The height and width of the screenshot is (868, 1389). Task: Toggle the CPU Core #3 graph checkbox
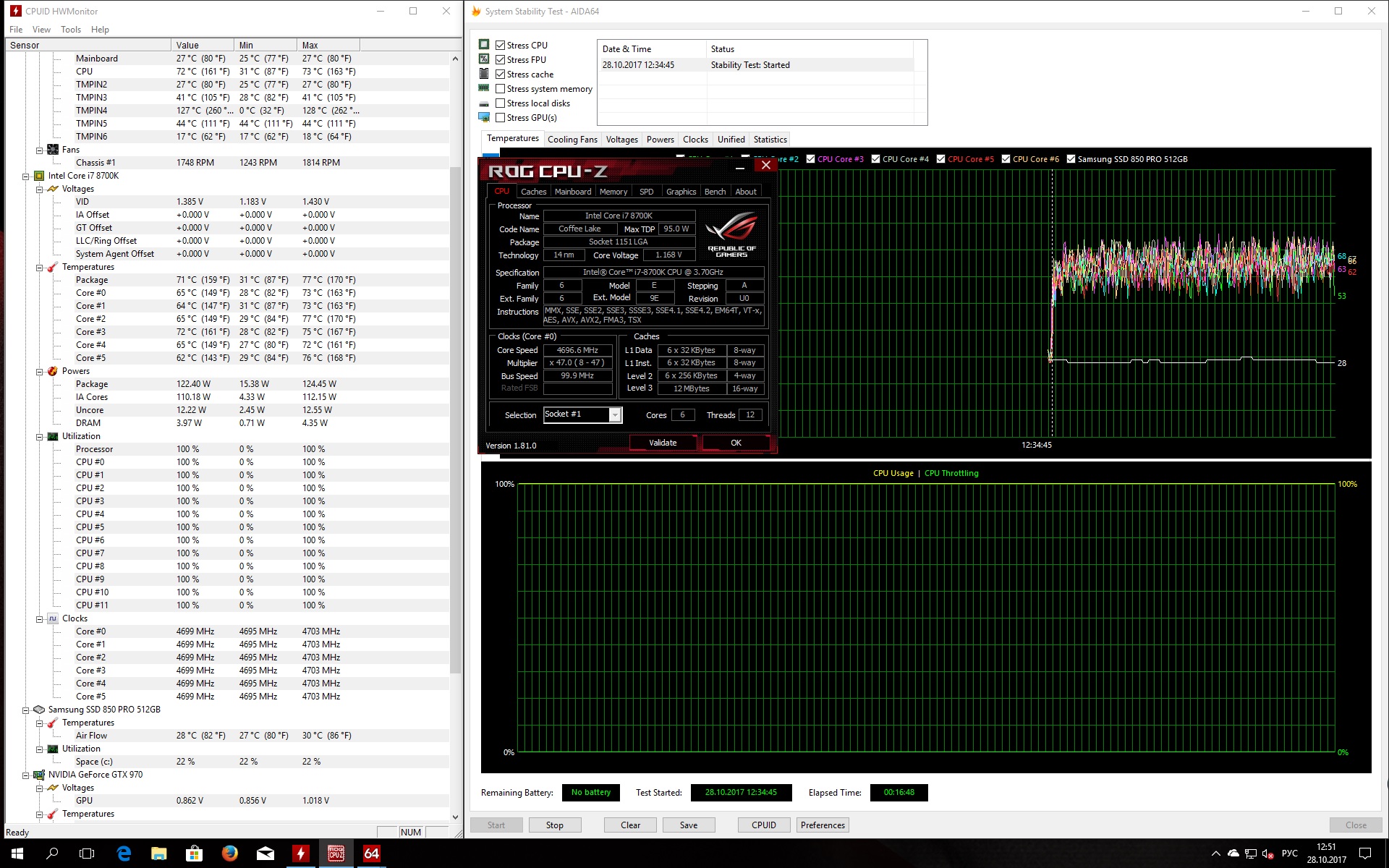[811, 159]
